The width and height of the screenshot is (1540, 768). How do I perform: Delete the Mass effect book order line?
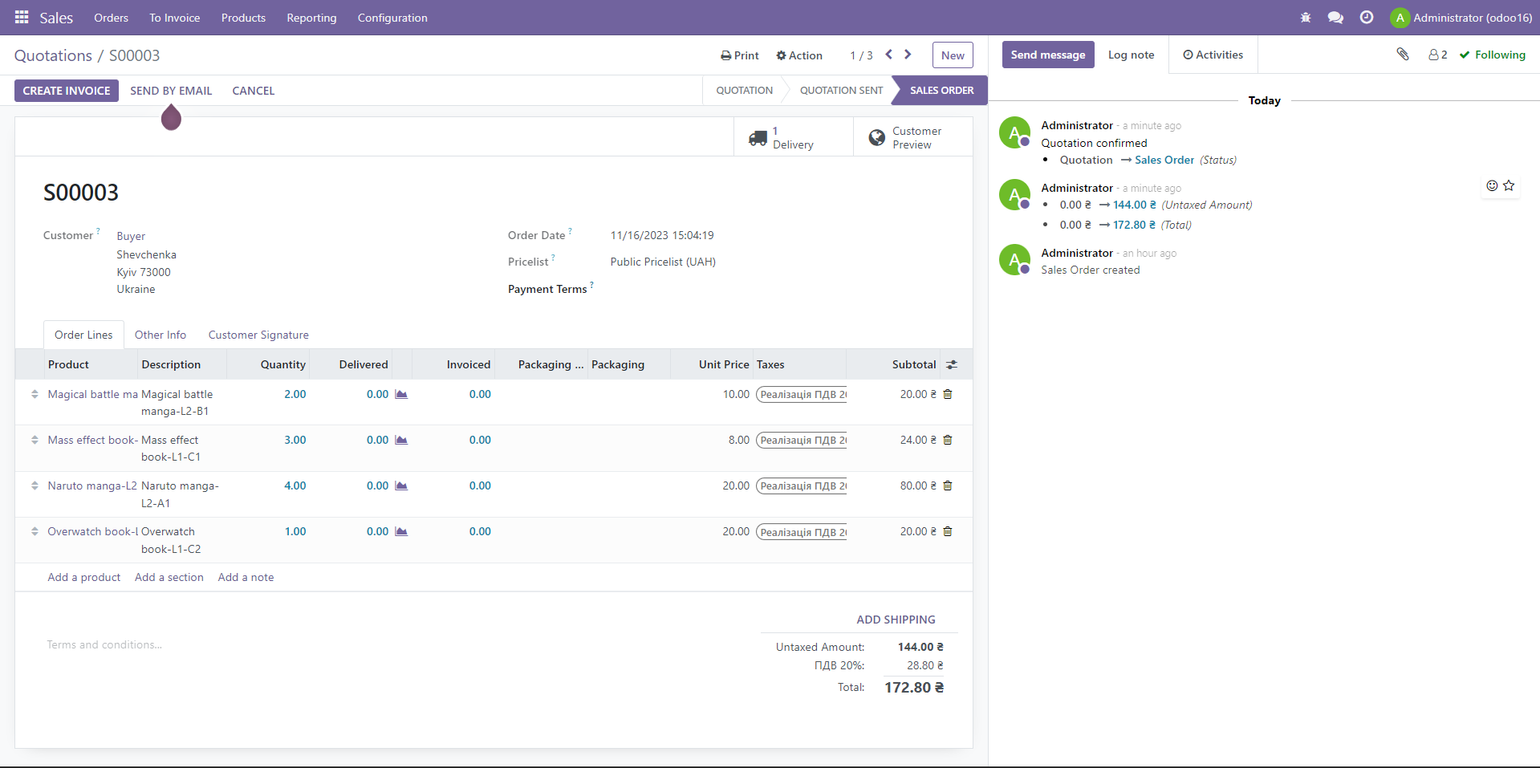[x=948, y=440]
